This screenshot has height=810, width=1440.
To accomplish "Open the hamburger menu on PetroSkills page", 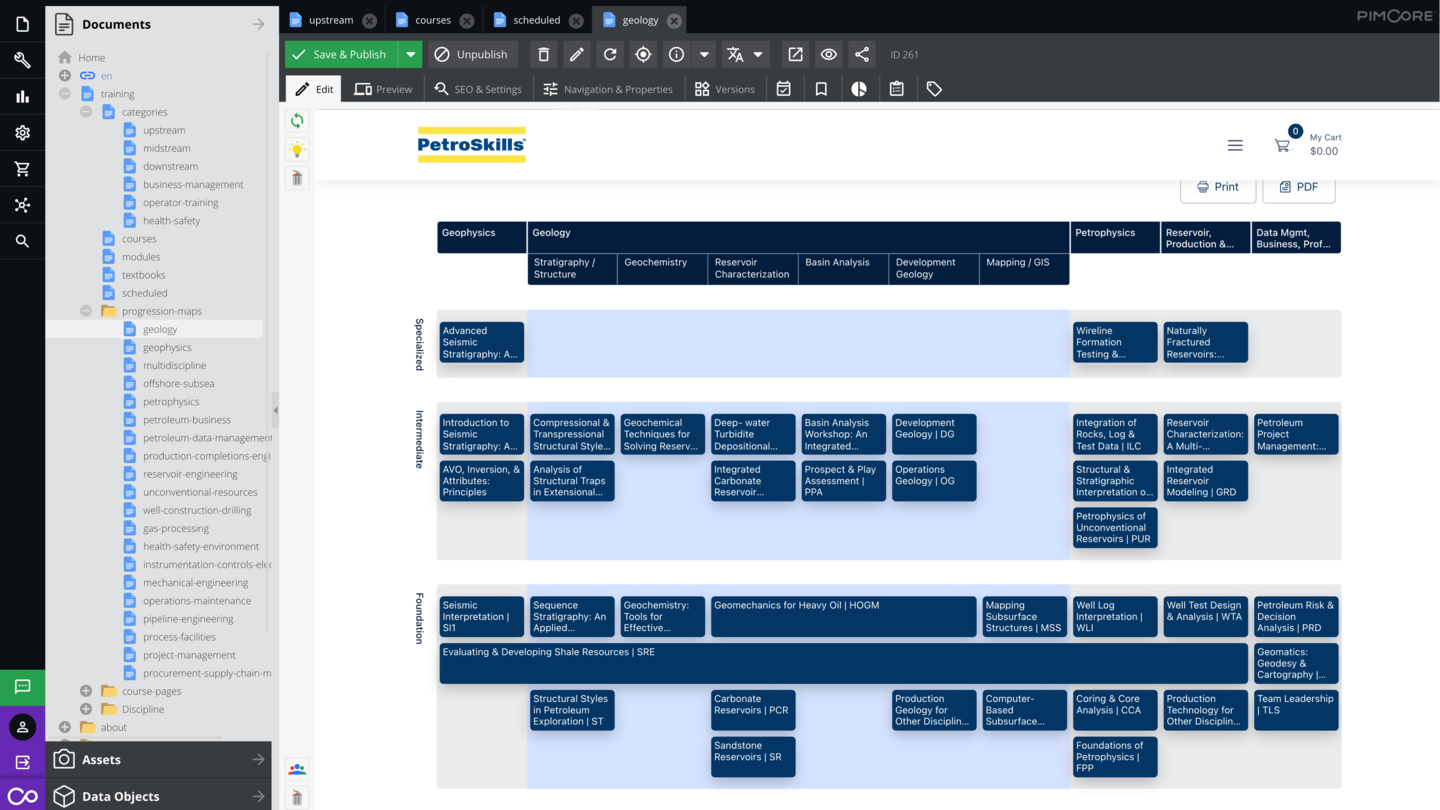I will (x=1235, y=145).
